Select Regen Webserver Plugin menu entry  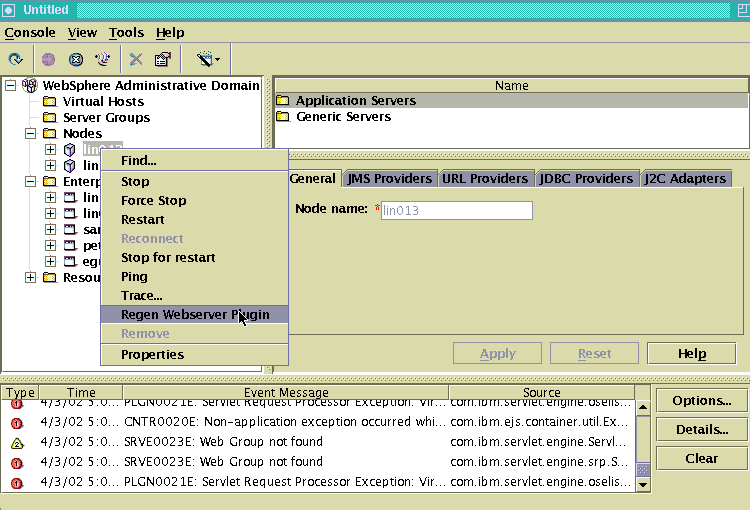coord(195,314)
